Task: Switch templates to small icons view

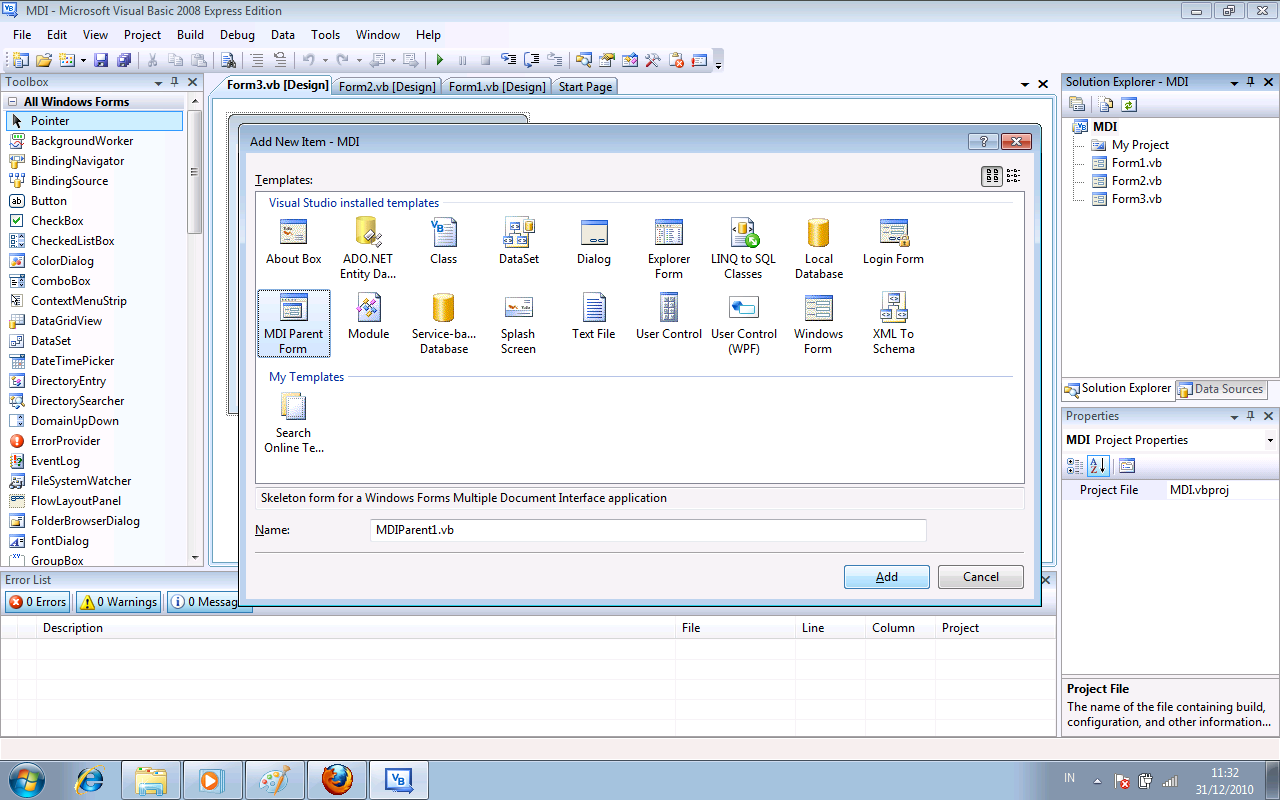Action: coord(1013,176)
